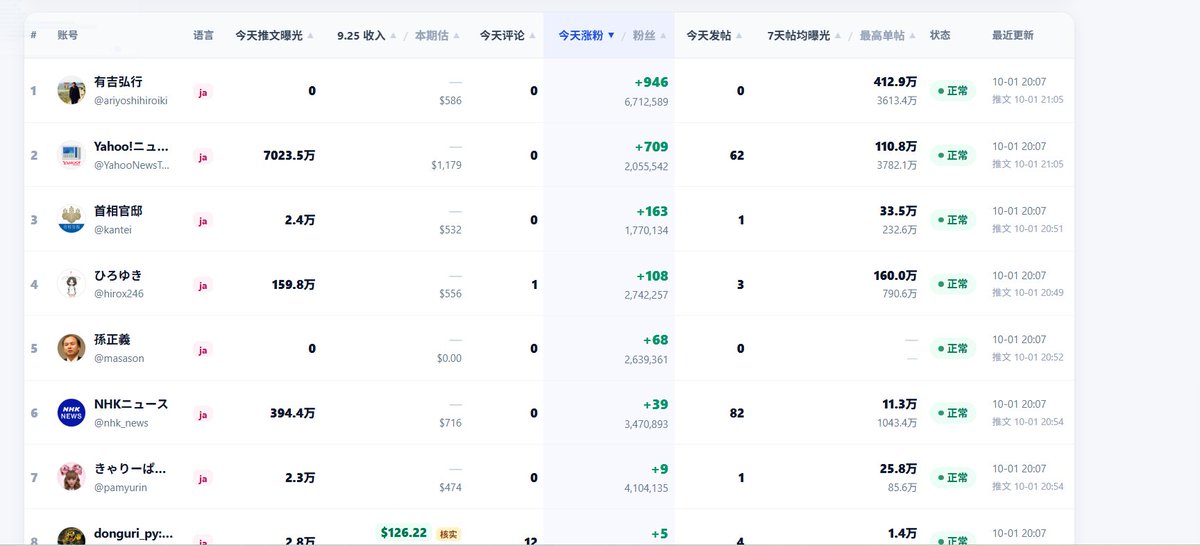Click the $1,179 estimate value
The height and width of the screenshot is (546, 1200).
click(446, 165)
